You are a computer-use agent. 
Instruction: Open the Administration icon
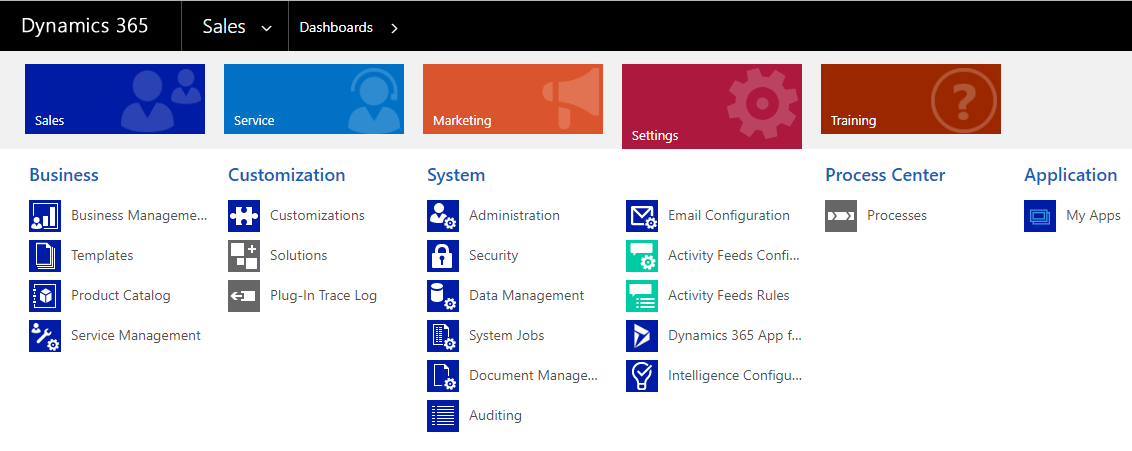click(x=443, y=216)
